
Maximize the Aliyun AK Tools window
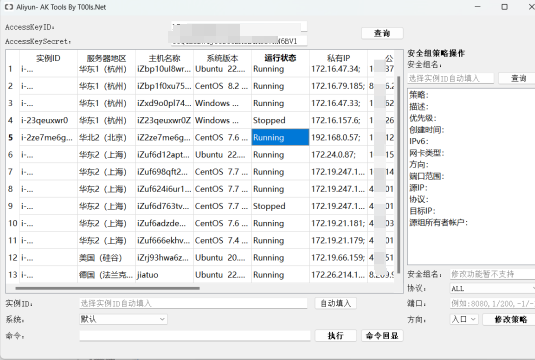tap(504, 7)
